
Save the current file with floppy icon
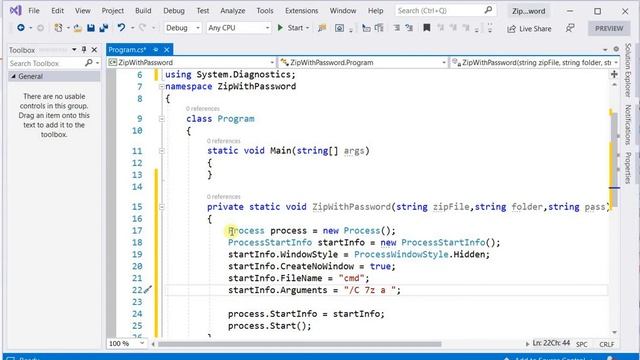point(91,28)
